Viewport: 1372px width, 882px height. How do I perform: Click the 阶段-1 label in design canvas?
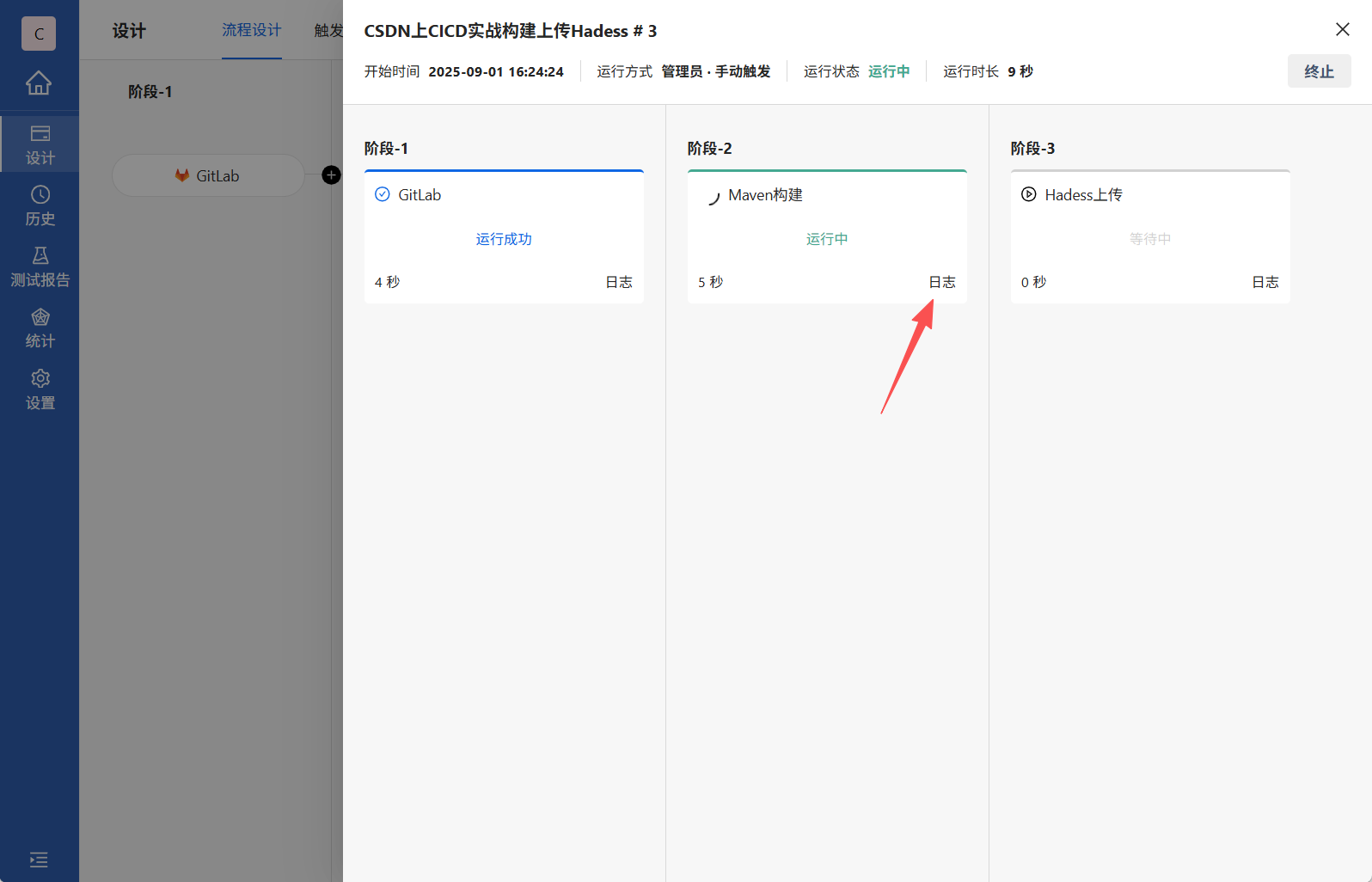pyautogui.click(x=150, y=92)
